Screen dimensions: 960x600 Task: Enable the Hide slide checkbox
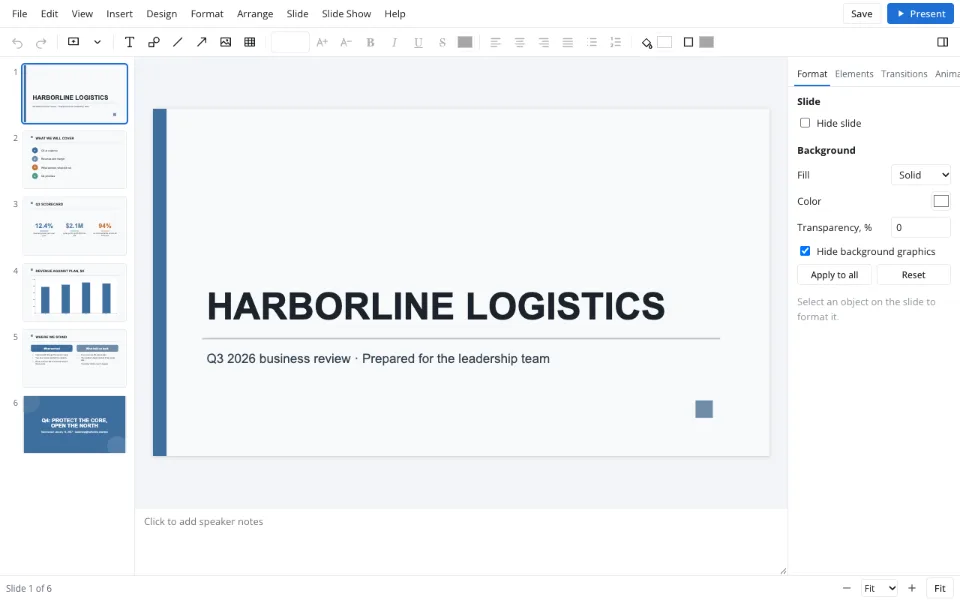(x=805, y=123)
